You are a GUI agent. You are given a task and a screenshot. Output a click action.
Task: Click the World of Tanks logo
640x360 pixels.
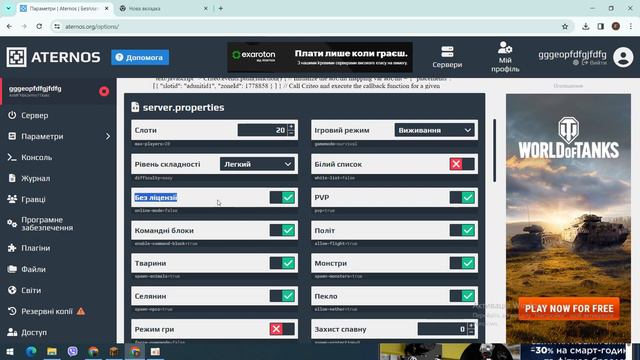tap(569, 138)
